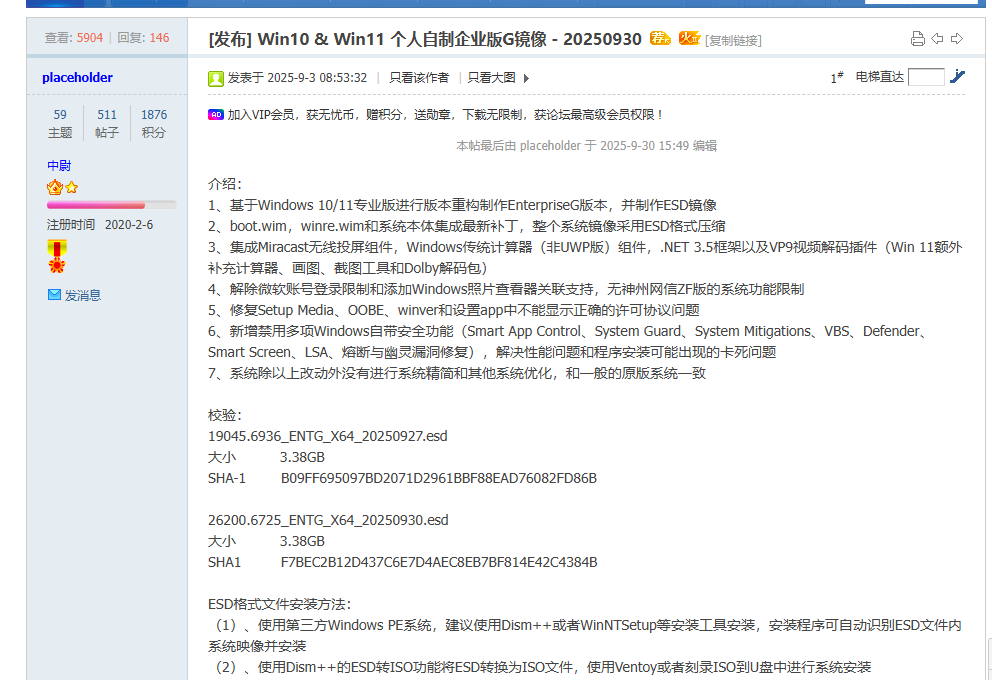The height and width of the screenshot is (680, 992).
Task: Open the author's 1876 积分 points
Action: 154,123
